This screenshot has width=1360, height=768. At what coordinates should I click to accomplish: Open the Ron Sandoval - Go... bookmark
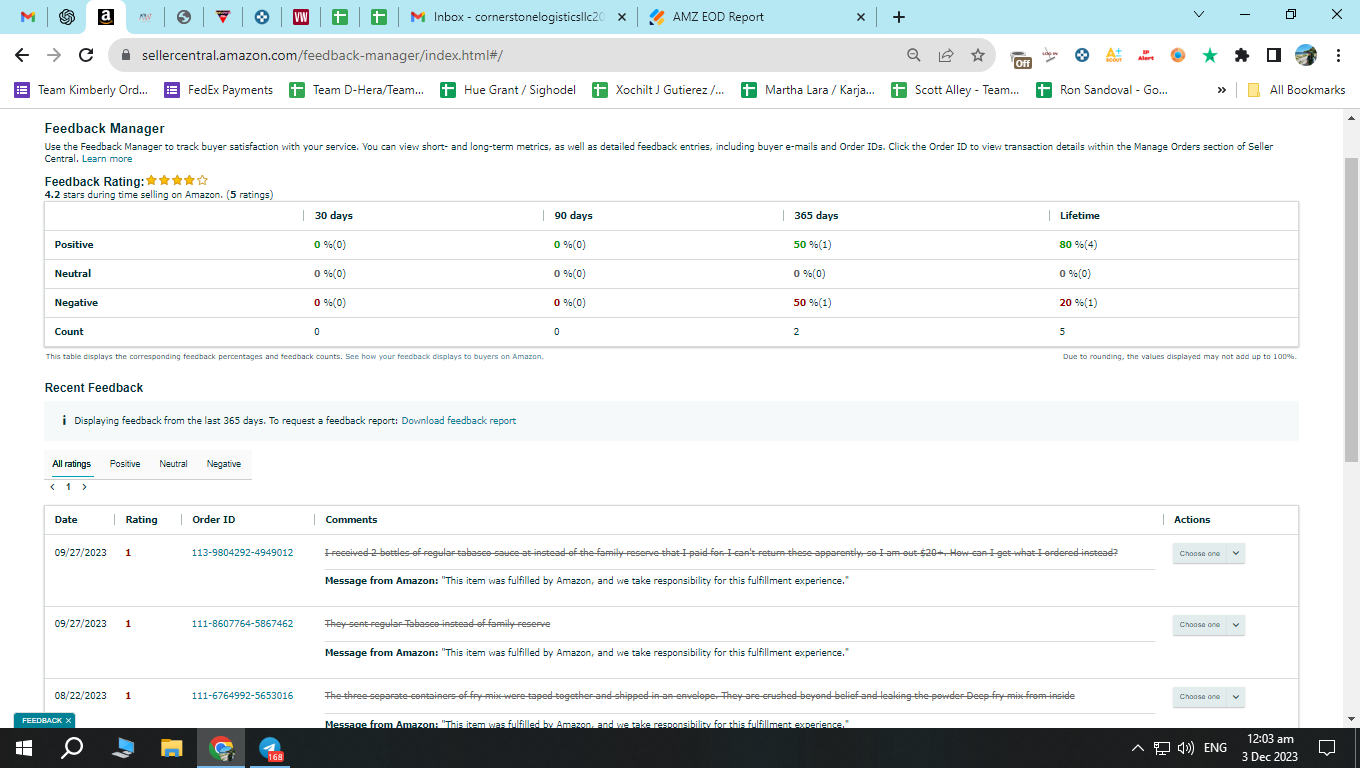pyautogui.click(x=1103, y=90)
